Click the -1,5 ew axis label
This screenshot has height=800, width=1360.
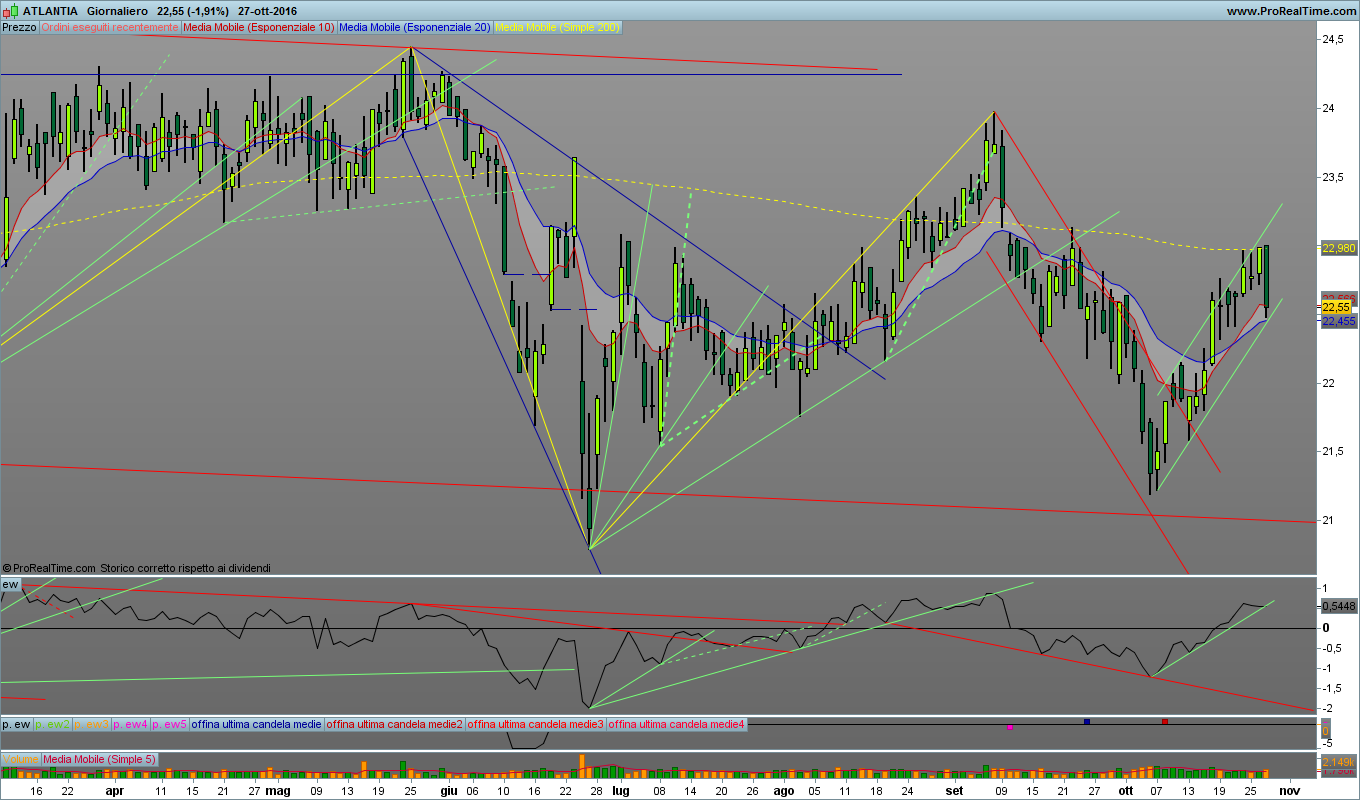(1334, 688)
